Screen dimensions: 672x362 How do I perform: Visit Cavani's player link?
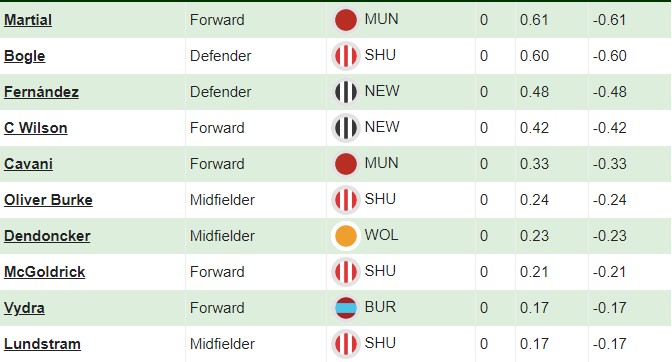(x=28, y=164)
